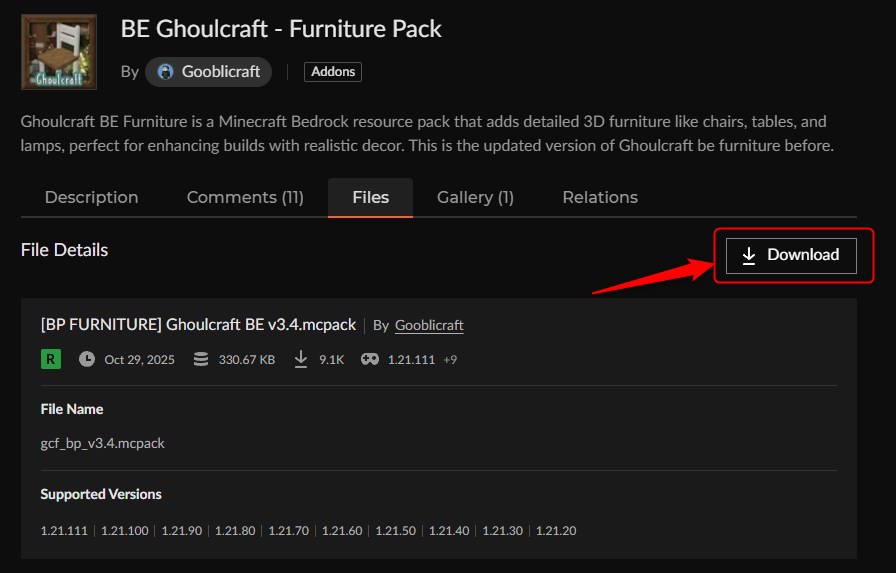Click supported version '1.21.40'
This screenshot has width=896, height=573.
[x=449, y=531]
